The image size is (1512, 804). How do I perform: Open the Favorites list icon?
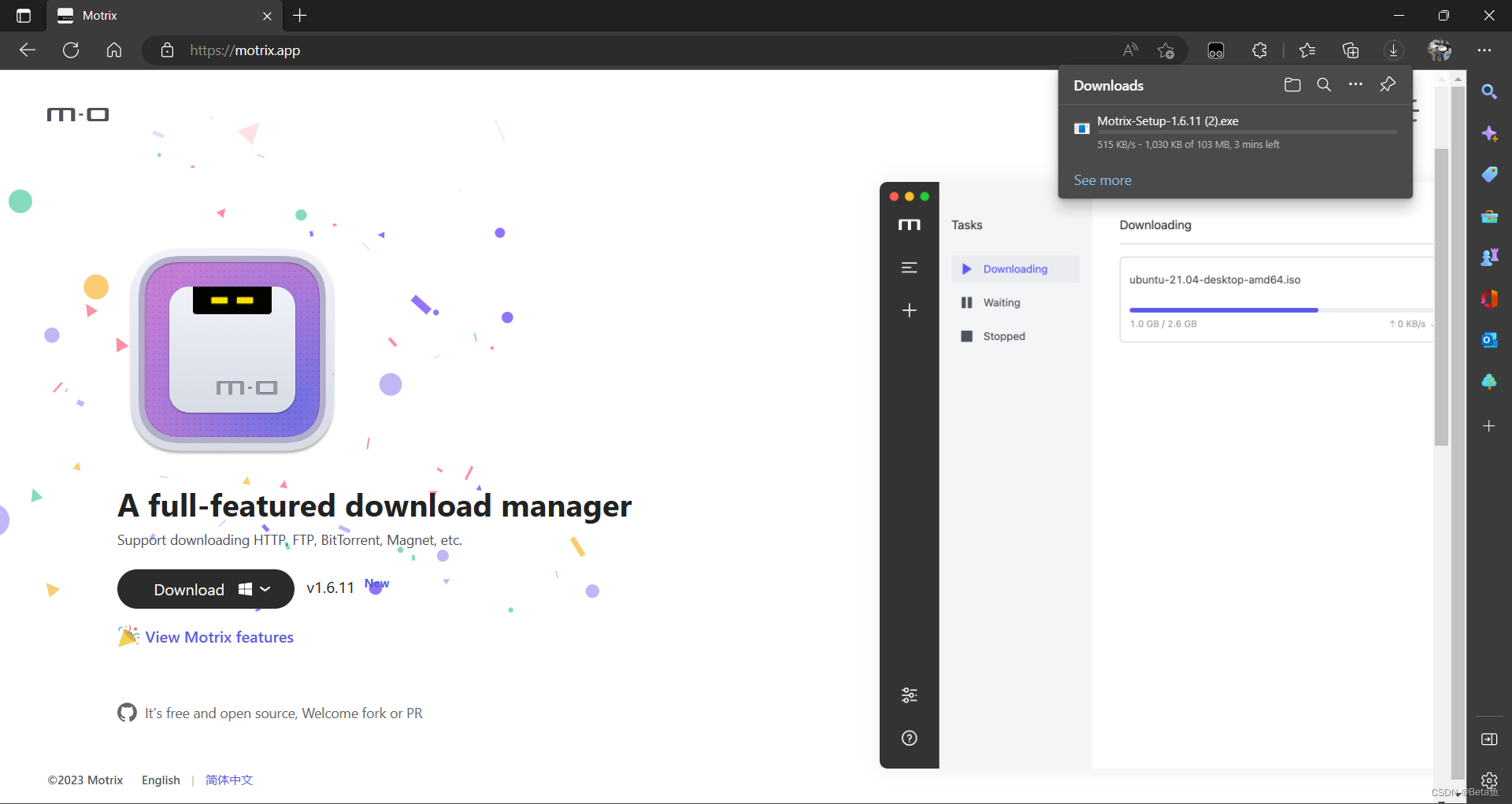click(1307, 50)
